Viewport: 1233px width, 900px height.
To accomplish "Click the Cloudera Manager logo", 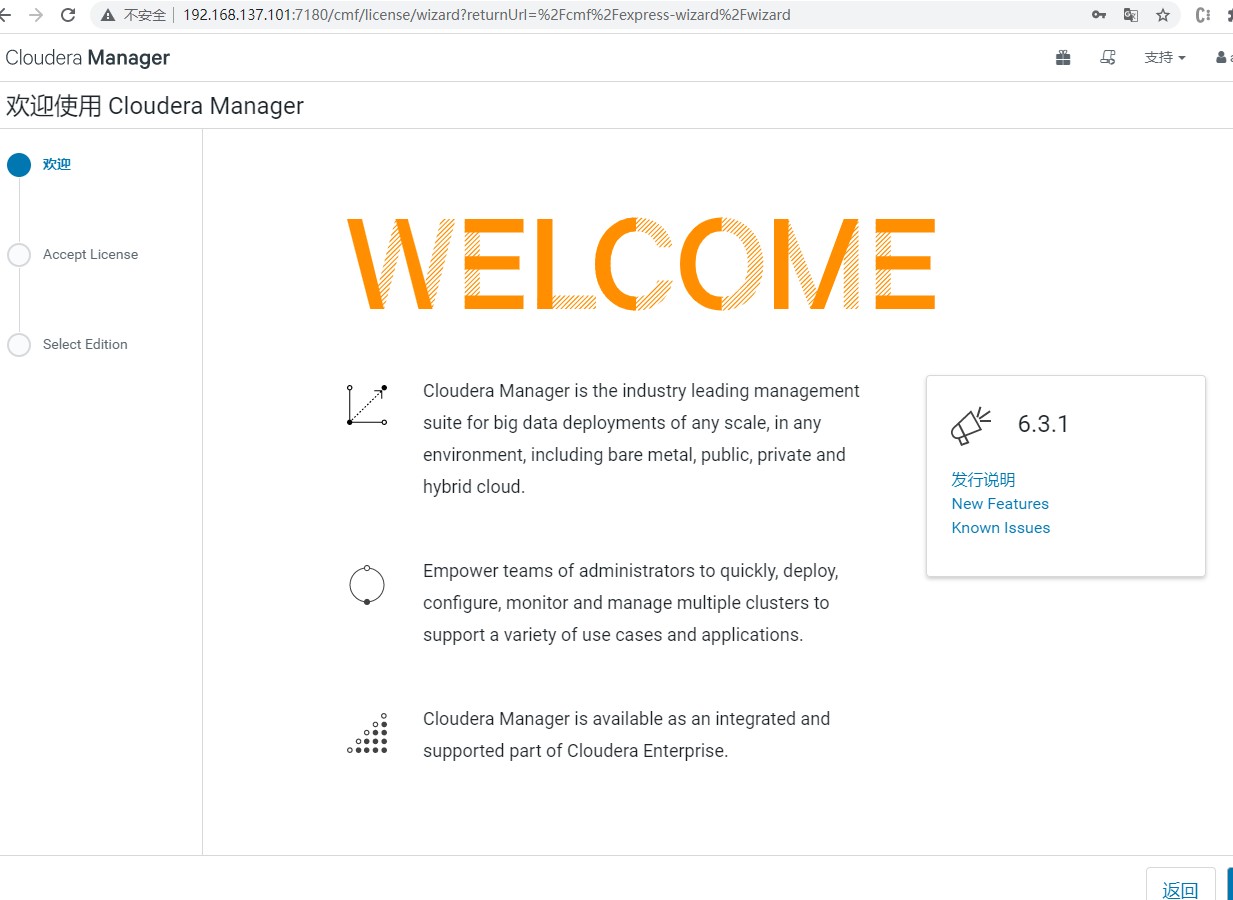I will tap(88, 58).
